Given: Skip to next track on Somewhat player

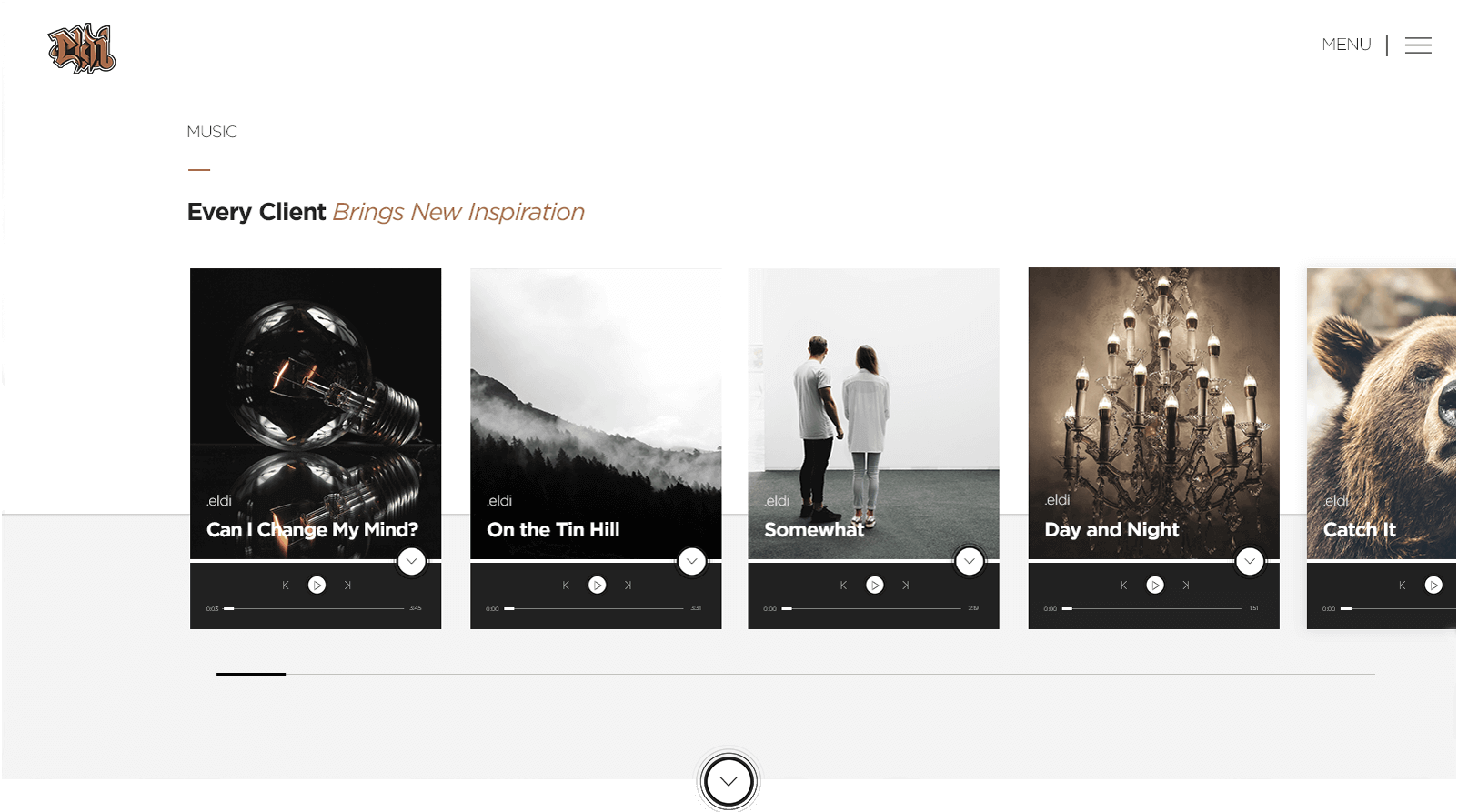Looking at the screenshot, I should point(906,586).
